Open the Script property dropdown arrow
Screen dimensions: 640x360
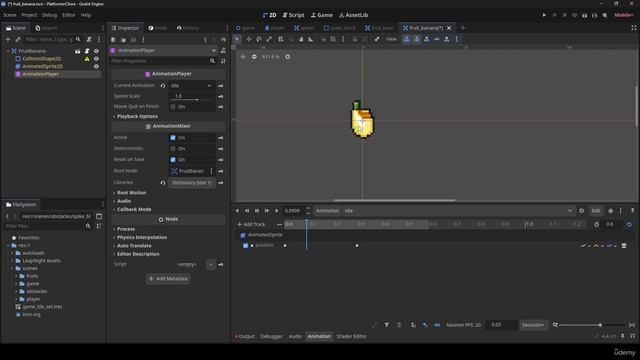[x=211, y=264]
